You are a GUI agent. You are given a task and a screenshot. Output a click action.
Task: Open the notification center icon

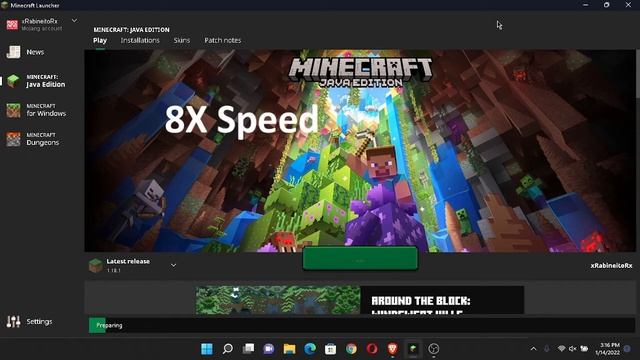pos(627,349)
